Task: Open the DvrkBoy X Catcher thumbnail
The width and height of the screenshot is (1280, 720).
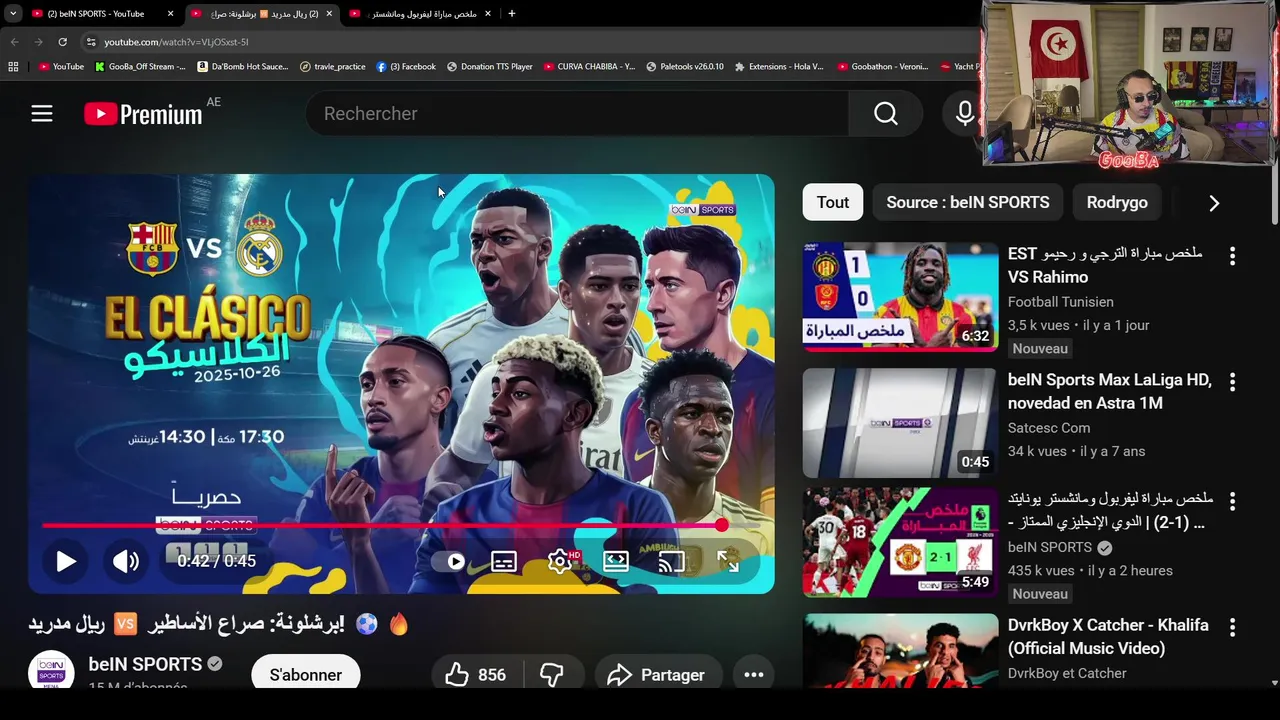Action: (x=900, y=651)
